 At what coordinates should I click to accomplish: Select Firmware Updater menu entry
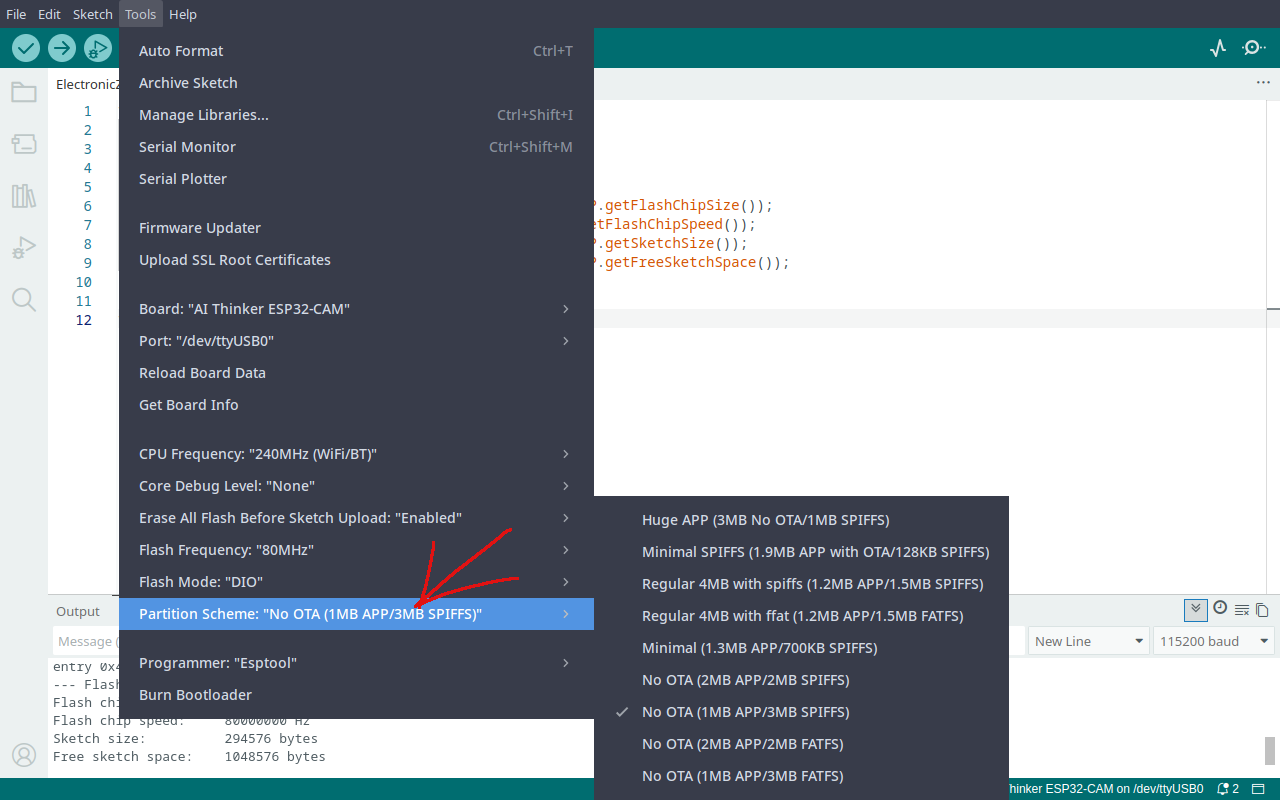click(356, 228)
